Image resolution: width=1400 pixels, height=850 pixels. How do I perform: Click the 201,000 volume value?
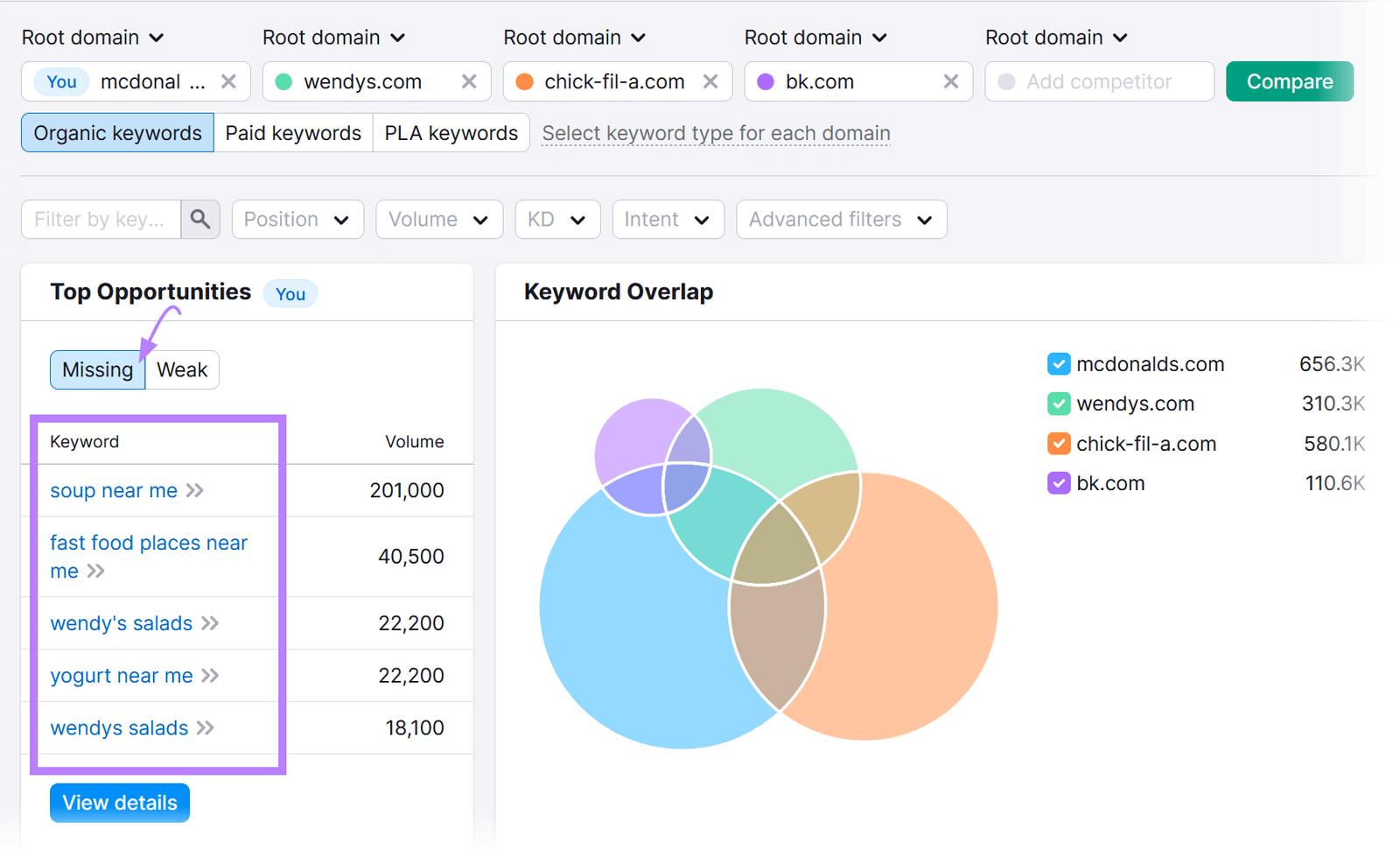point(407,490)
